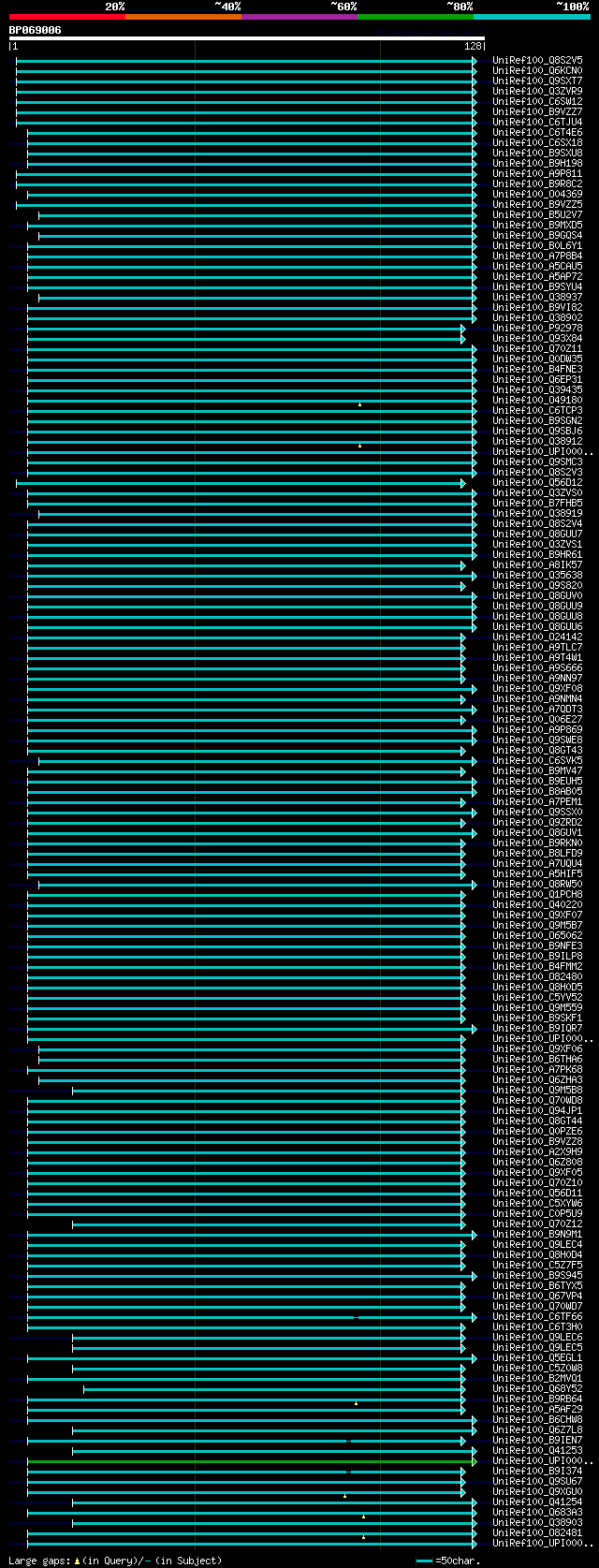This screenshot has height=1568, width=599.
Task: Select label UniRef100_A9NN97
Action: tap(537, 678)
